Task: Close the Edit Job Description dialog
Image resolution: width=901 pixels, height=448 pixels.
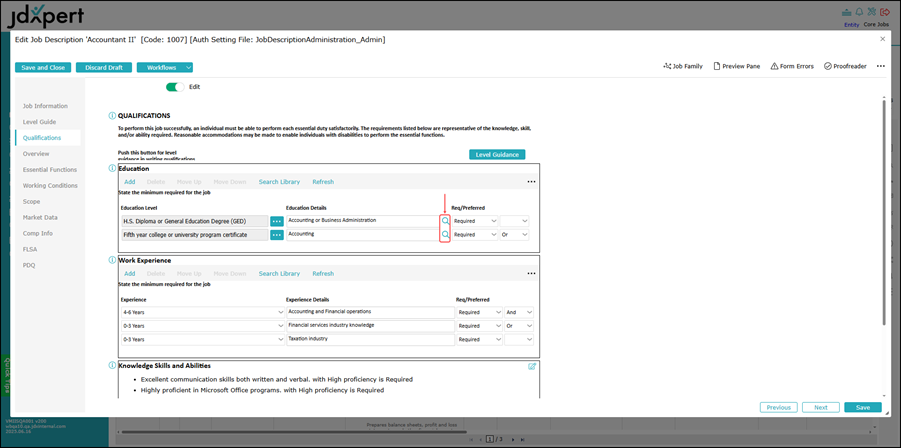Action: coord(883,39)
